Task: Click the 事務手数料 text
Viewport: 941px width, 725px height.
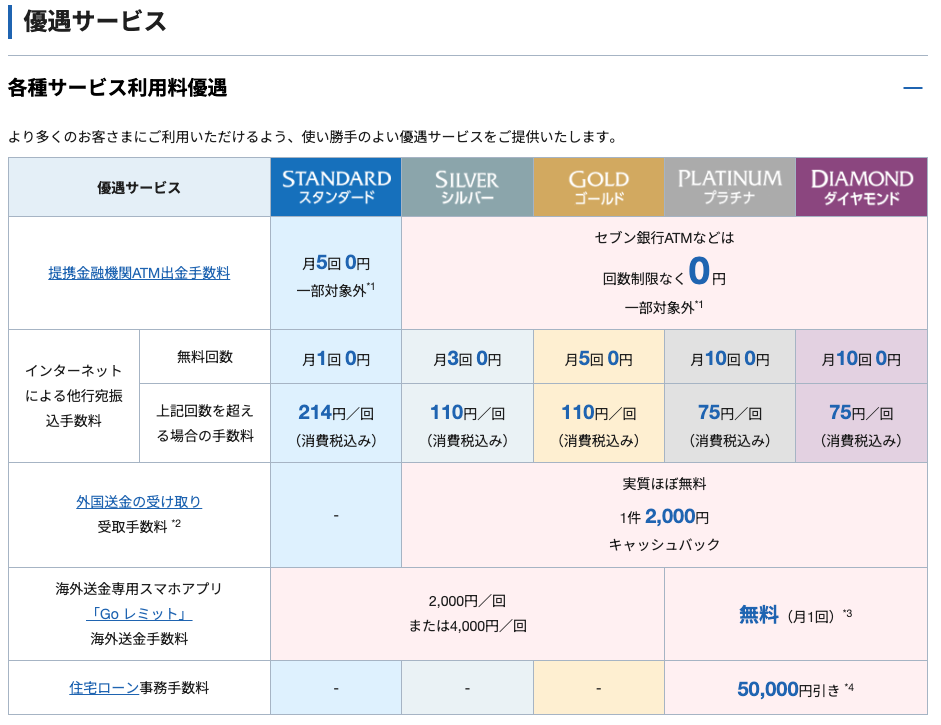Action: [x=175, y=688]
